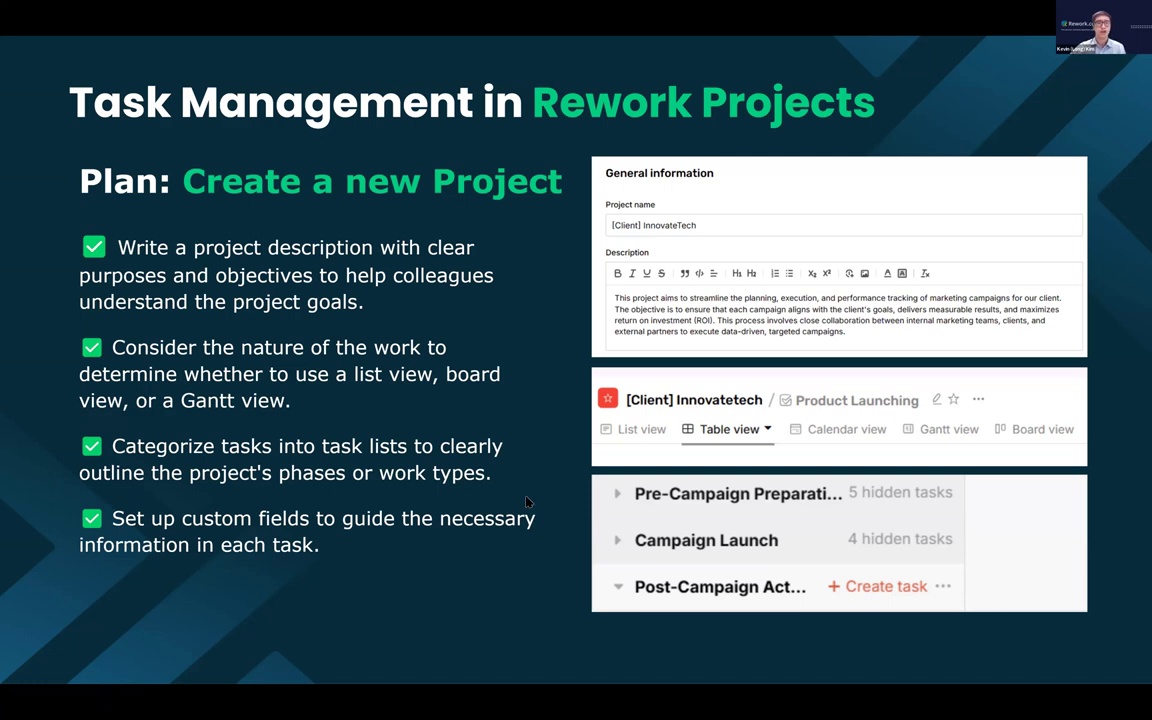Insert a code block in the description

[x=699, y=273]
